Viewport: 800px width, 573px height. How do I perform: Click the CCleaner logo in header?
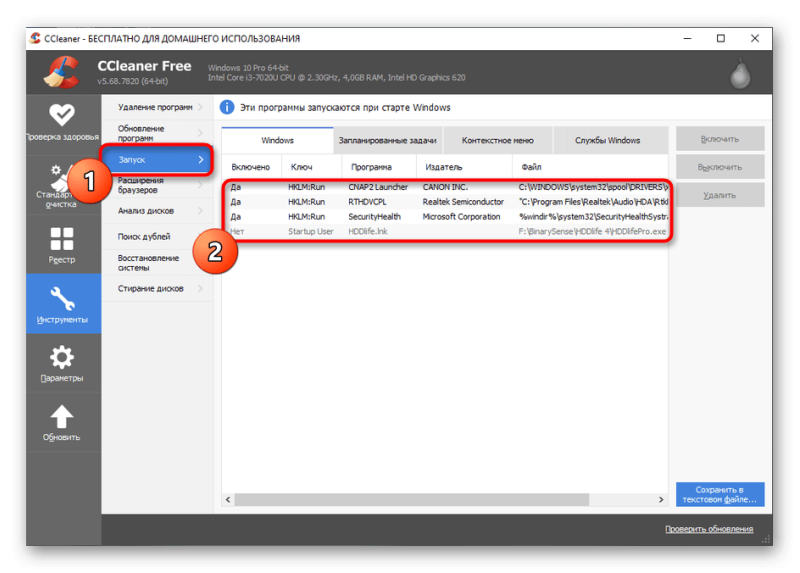tap(62, 72)
